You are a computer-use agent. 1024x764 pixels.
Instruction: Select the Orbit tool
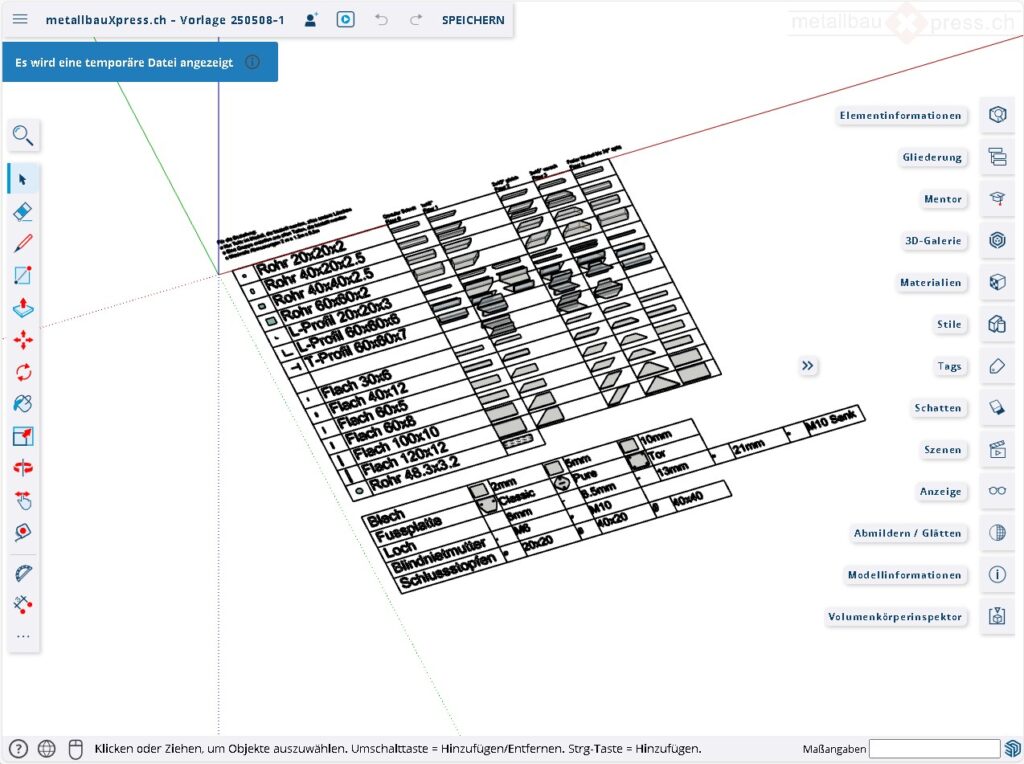(23, 468)
